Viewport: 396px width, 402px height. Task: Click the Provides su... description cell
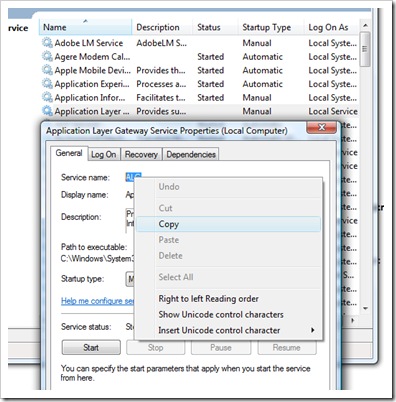click(161, 111)
